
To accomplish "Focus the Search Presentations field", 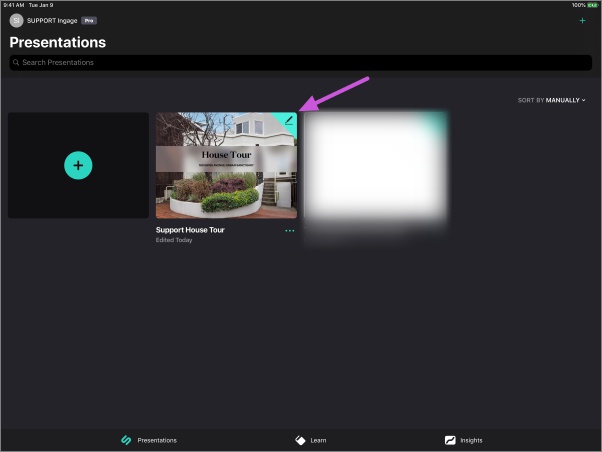I will (301, 62).
